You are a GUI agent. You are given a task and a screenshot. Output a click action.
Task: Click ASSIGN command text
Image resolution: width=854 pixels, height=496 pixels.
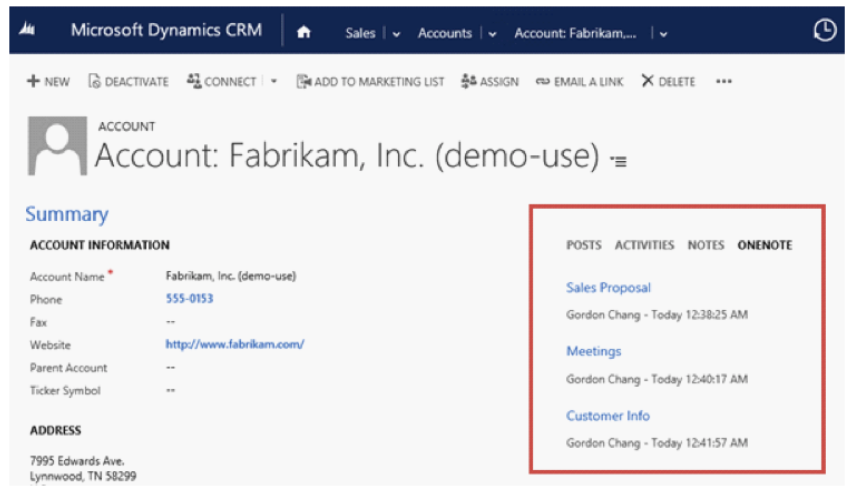coord(499,82)
